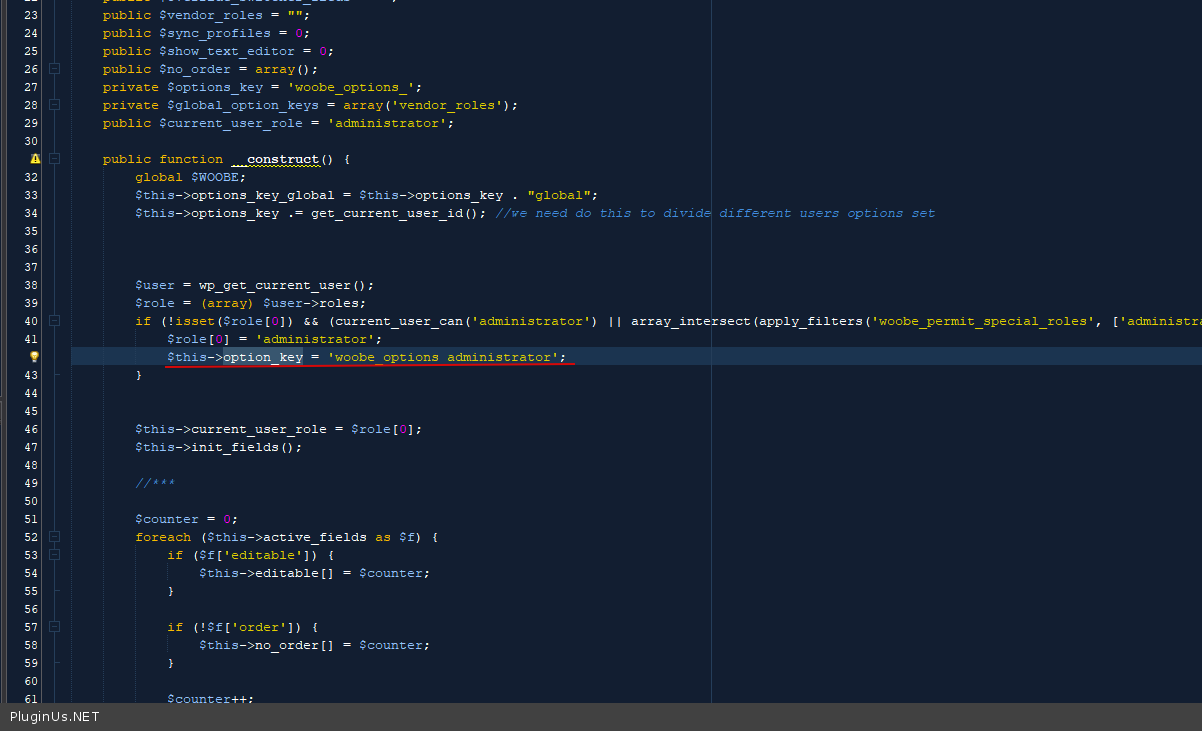Screen dimensions: 1202x731
Task: Collapse the fold at line 40 if statement
Action: pos(54,321)
